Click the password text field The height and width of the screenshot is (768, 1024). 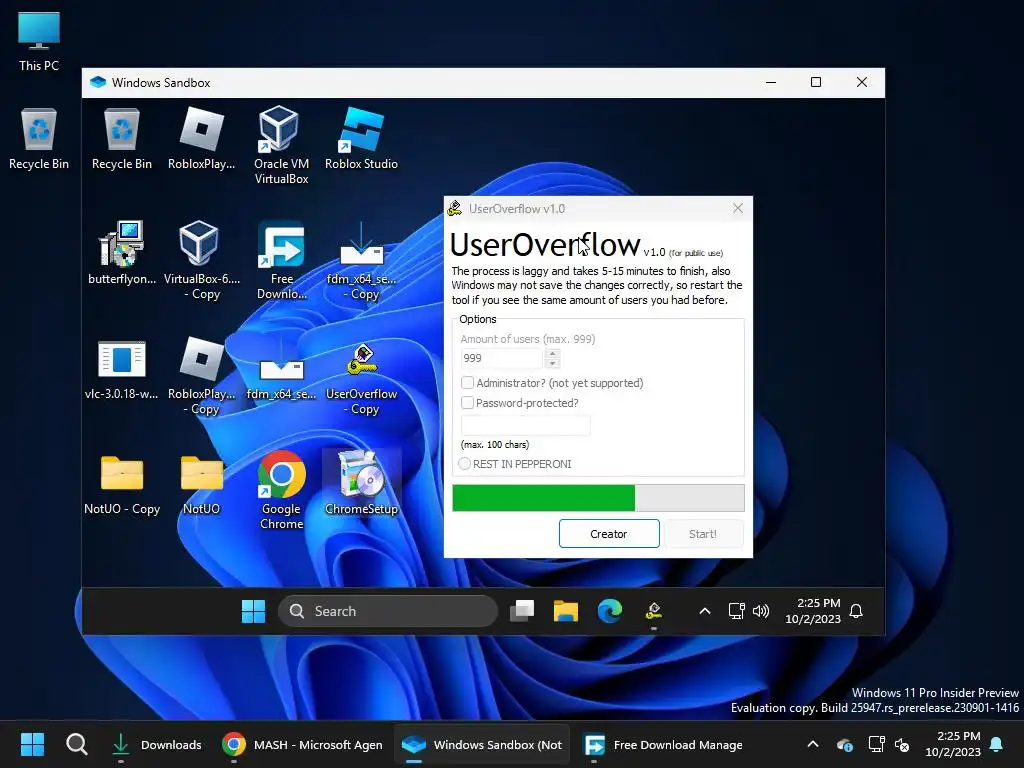[x=526, y=425]
